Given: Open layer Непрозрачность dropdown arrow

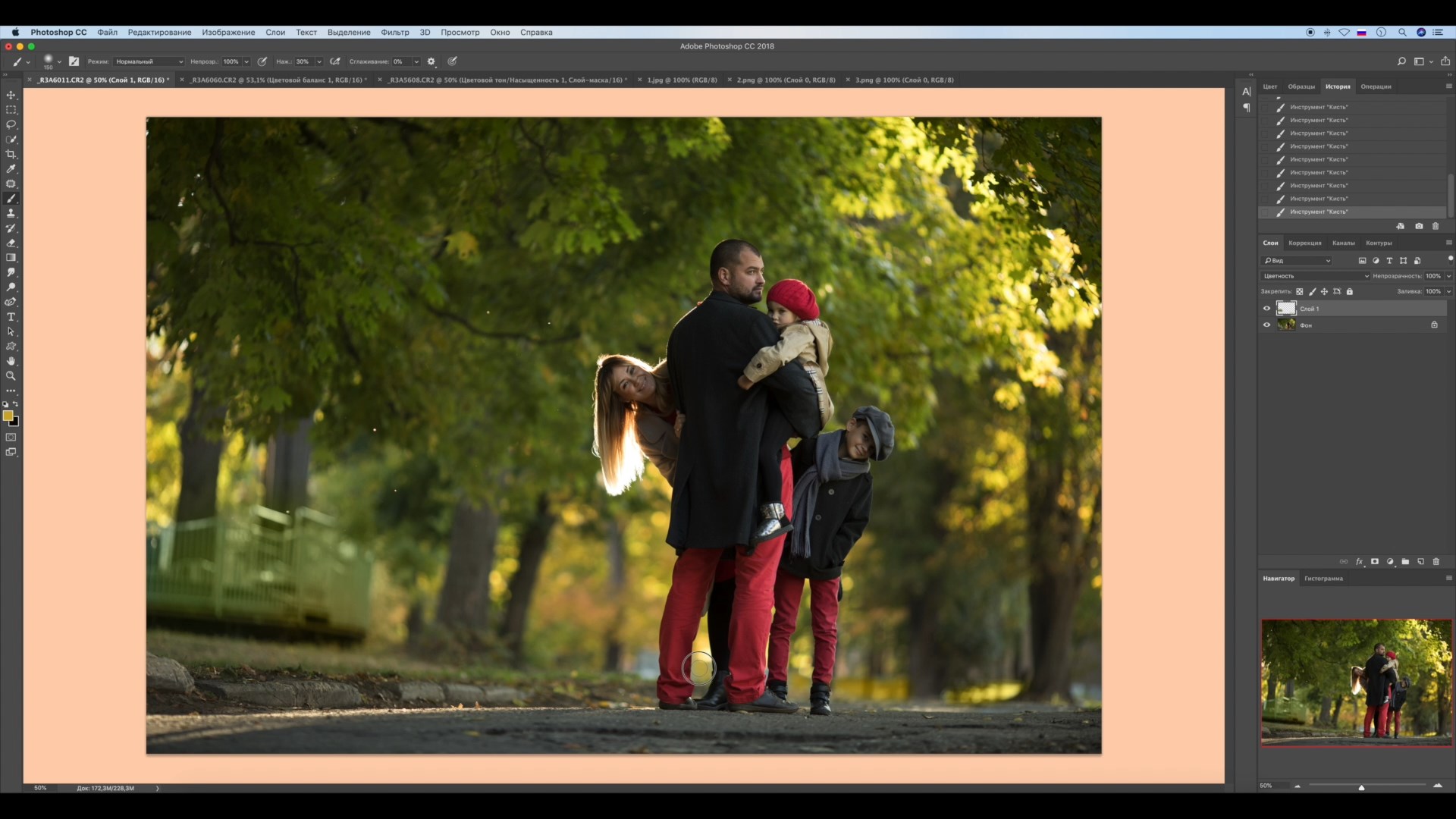Looking at the screenshot, I should [1448, 276].
